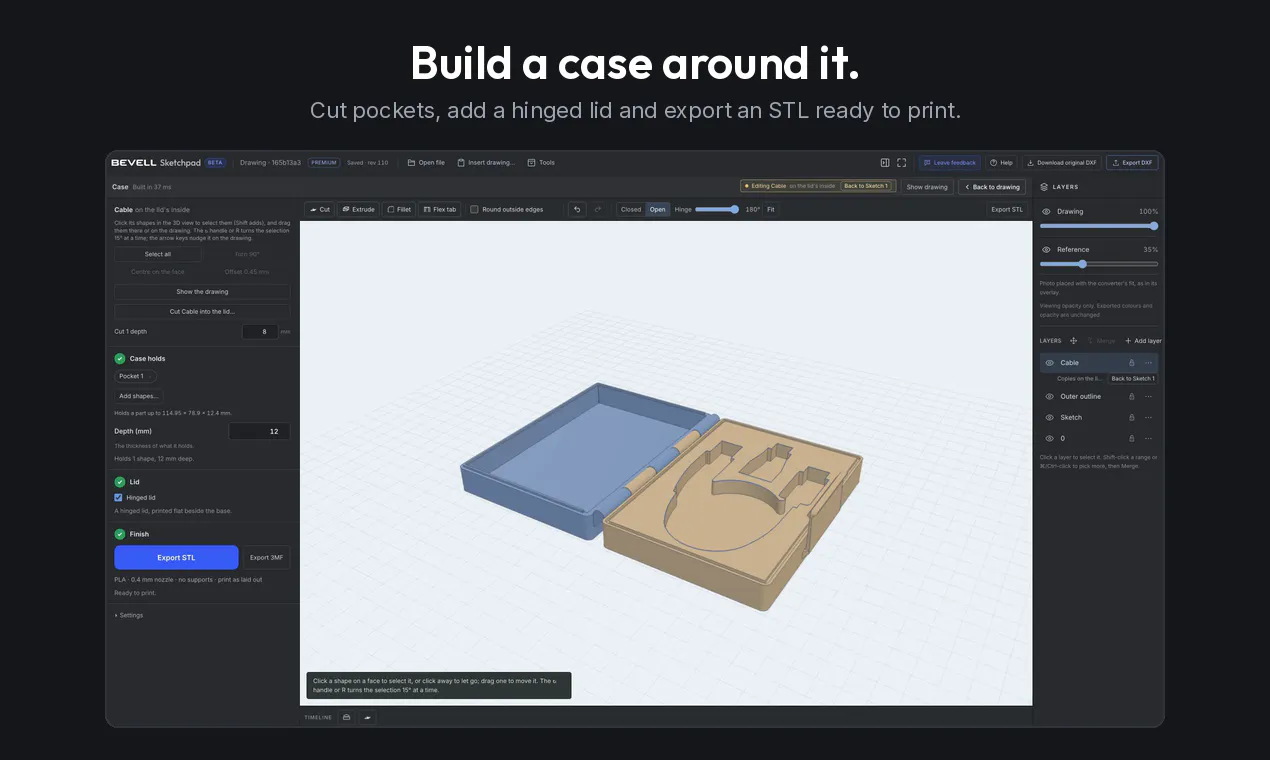The width and height of the screenshot is (1270, 760).
Task: Open Sketch layer more options
Action: point(1148,418)
